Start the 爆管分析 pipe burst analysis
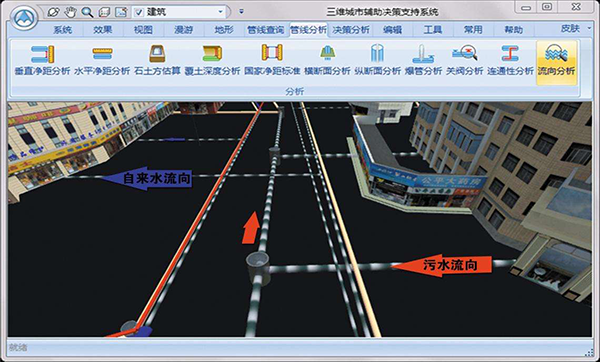This screenshot has width=600, height=362. click(423, 60)
